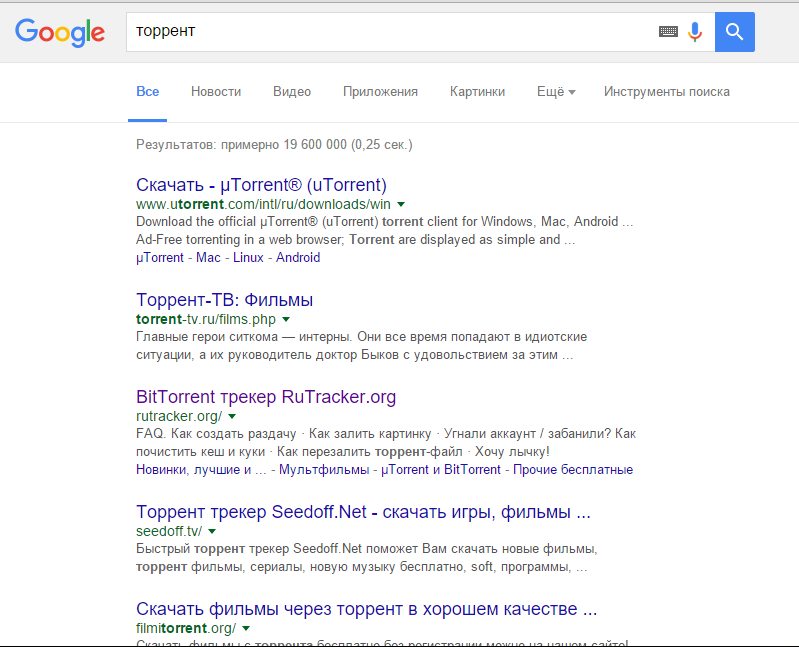Click the blue search magnifier button
This screenshot has width=799, height=647.
pyautogui.click(x=734, y=32)
